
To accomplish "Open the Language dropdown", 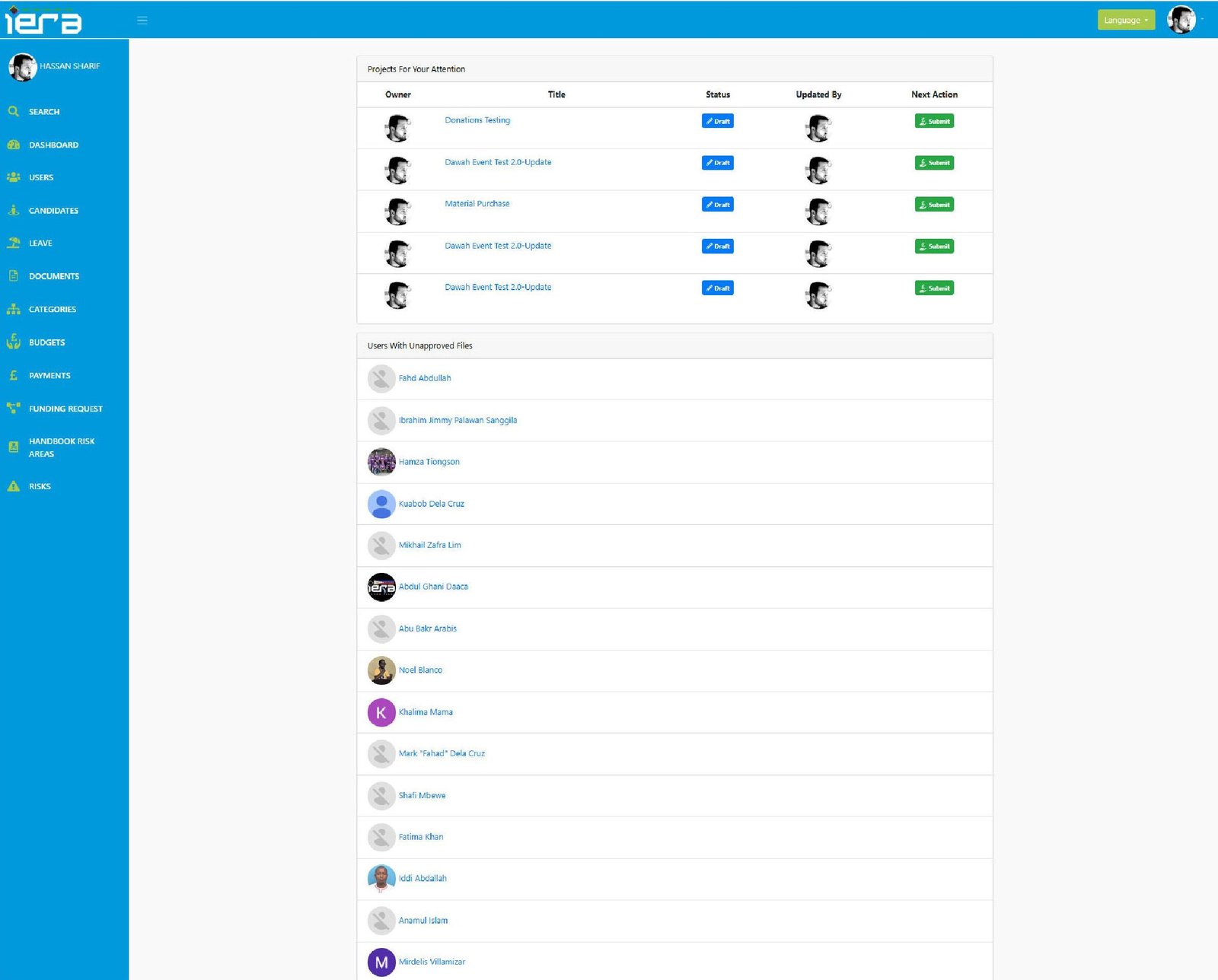I will [x=1126, y=20].
